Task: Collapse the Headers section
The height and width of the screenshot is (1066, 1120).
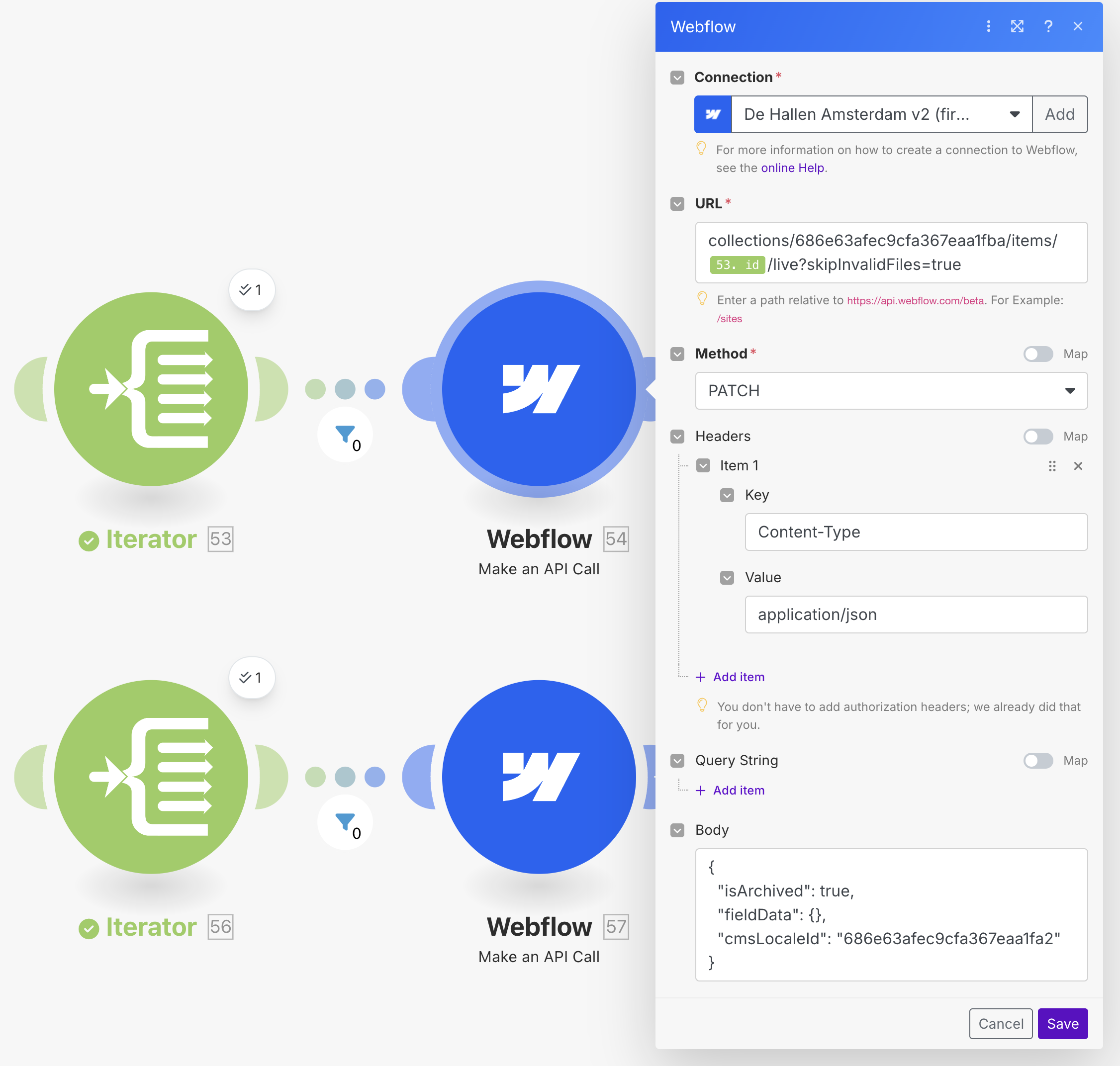Action: [x=677, y=437]
